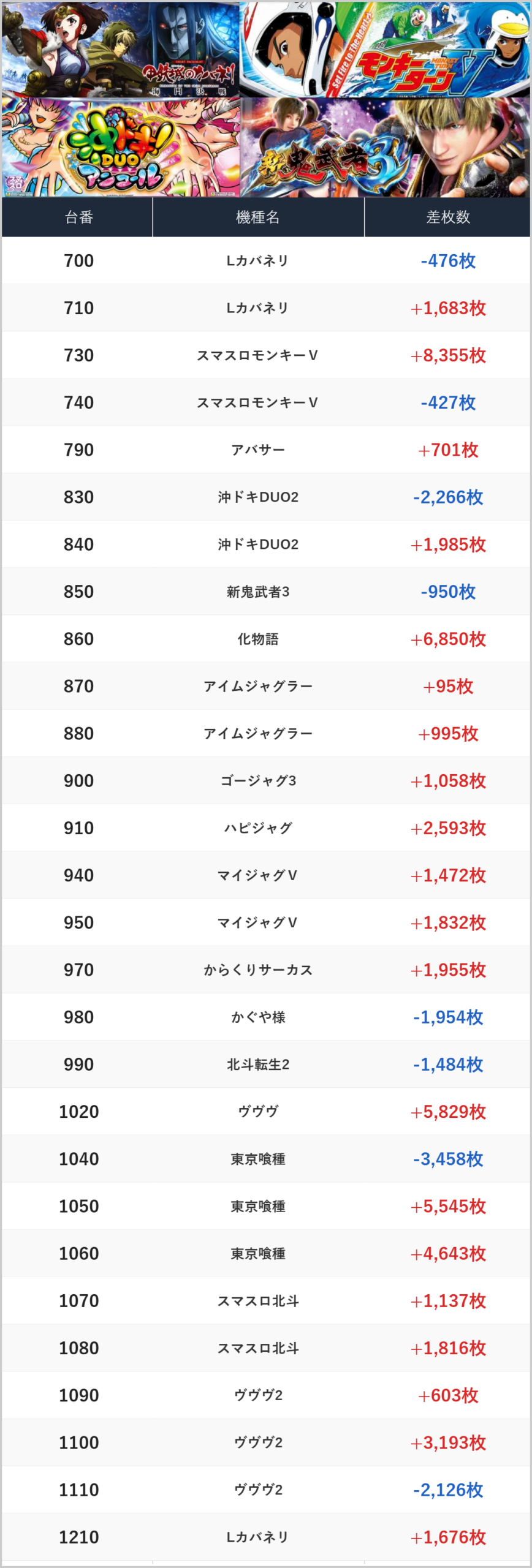The width and height of the screenshot is (532, 1568).
Task: Sort by 台番 column header
Action: (x=78, y=217)
